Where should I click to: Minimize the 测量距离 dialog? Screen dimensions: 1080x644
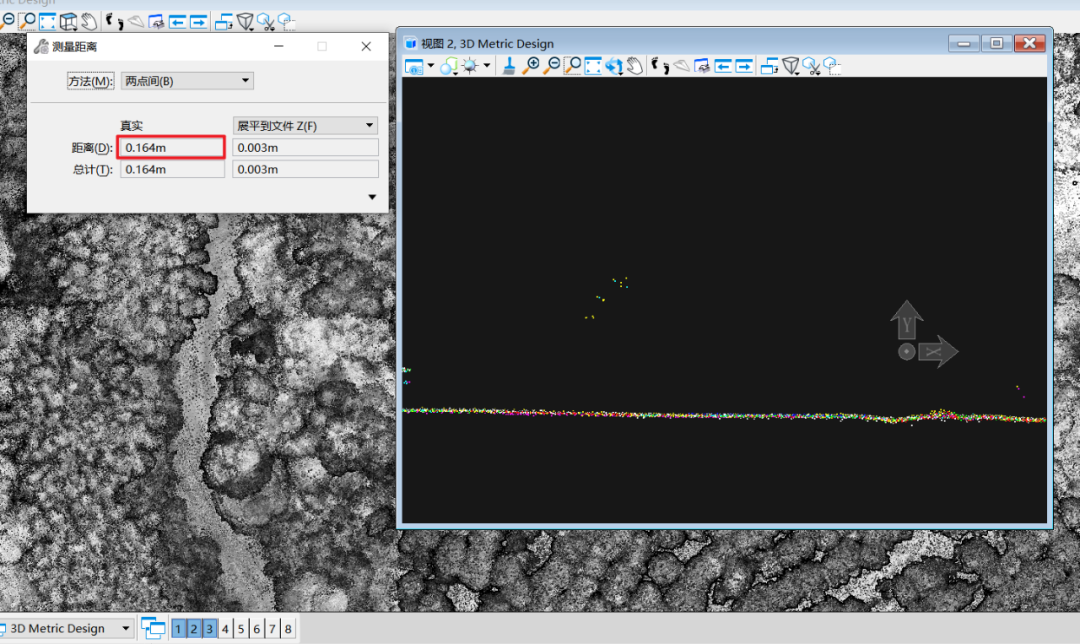[x=278, y=46]
